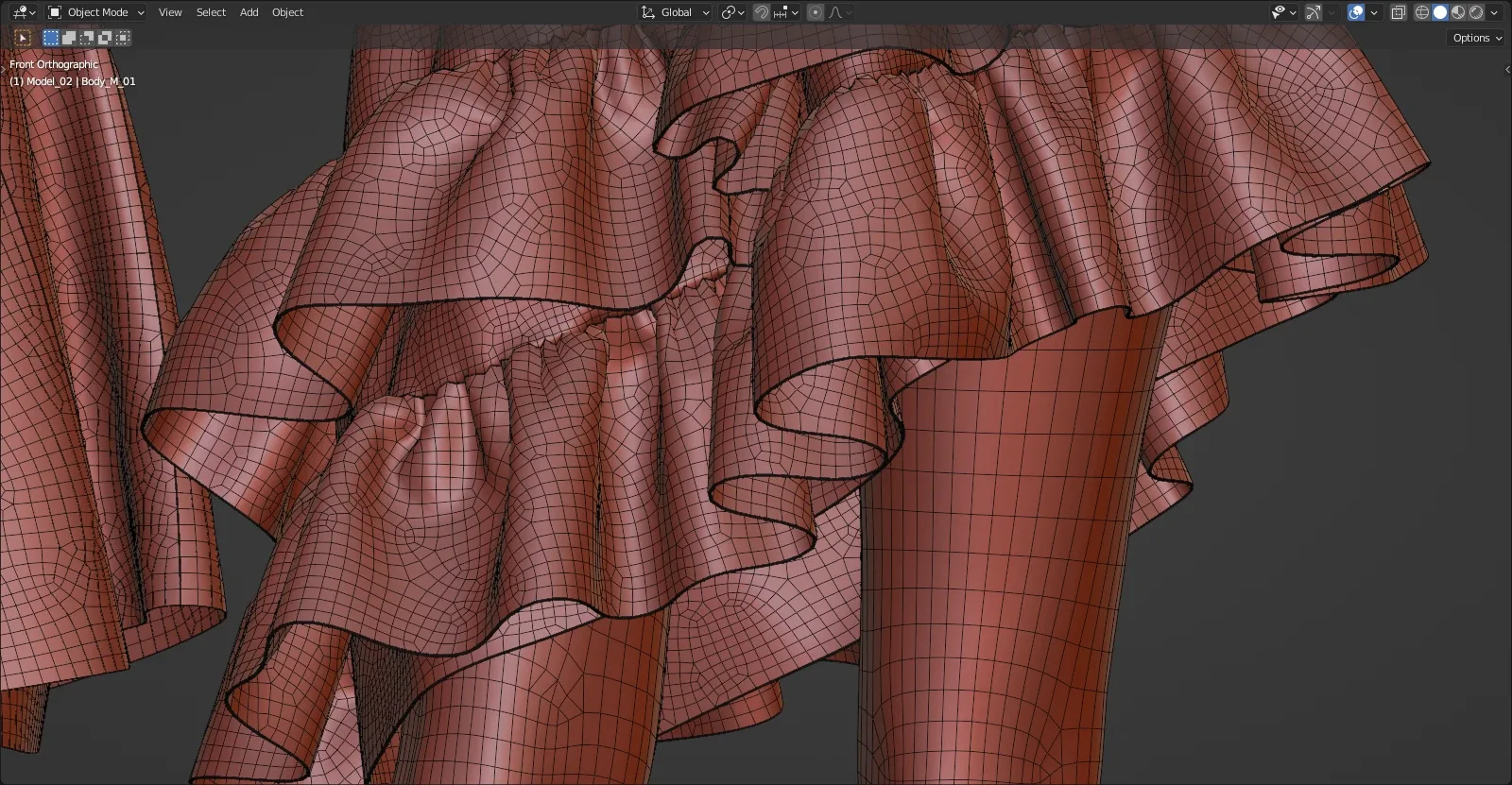Select the Select Box tool icon
The height and width of the screenshot is (785, 1512).
(23, 38)
